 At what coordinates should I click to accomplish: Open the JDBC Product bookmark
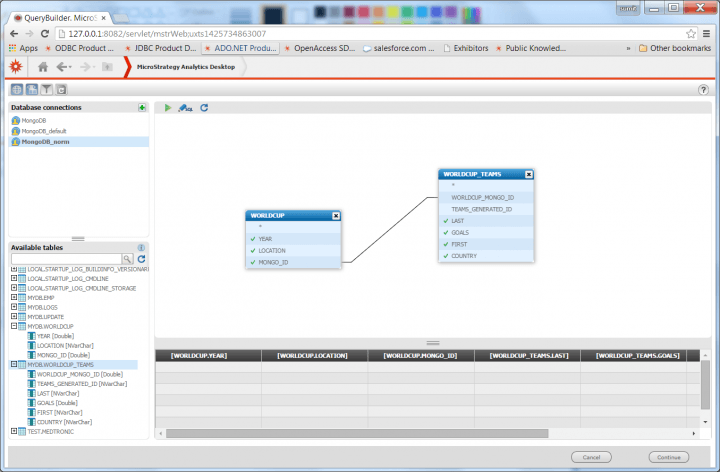coord(161,48)
